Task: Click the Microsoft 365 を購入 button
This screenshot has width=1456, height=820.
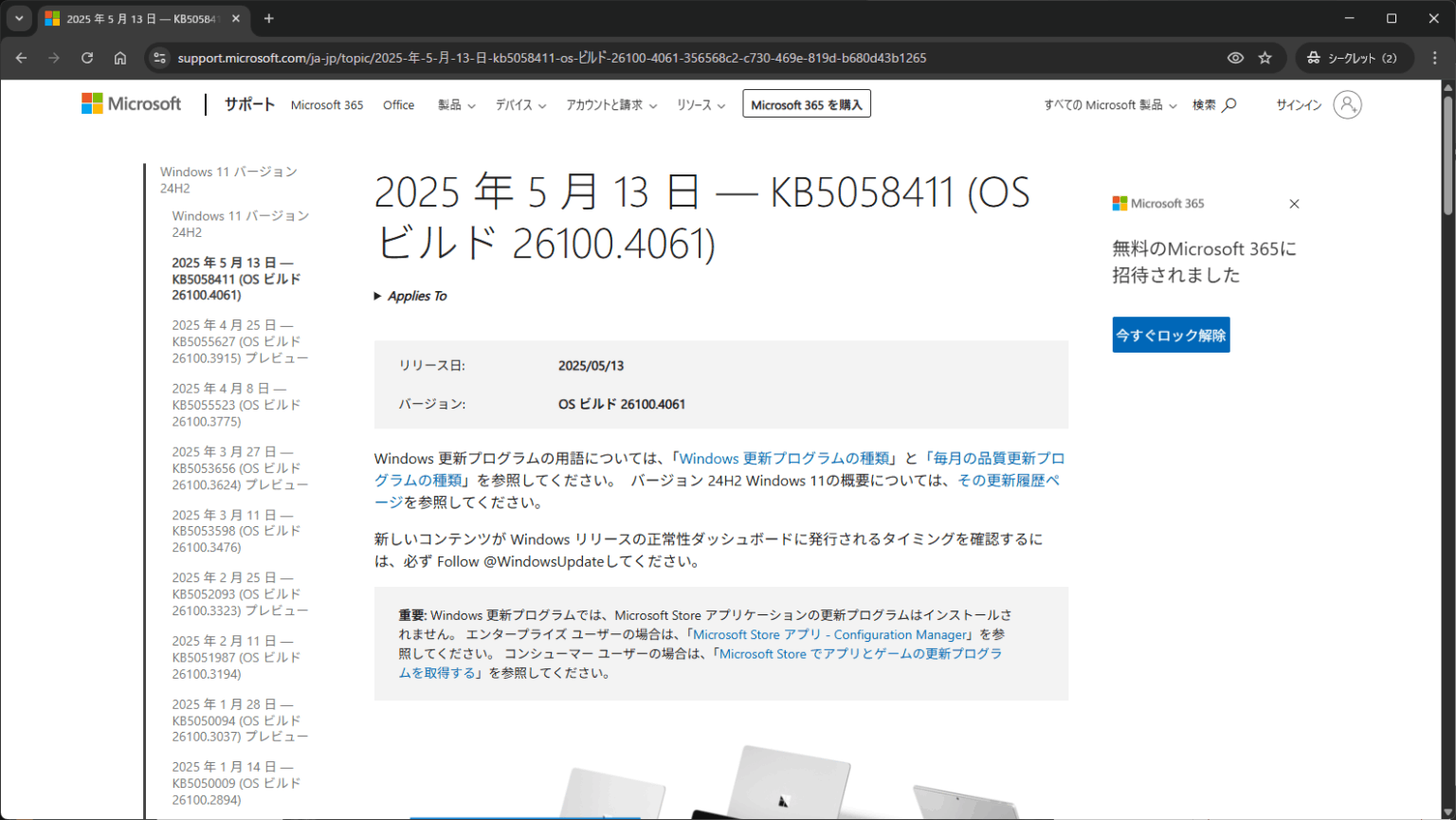Action: 806,103
